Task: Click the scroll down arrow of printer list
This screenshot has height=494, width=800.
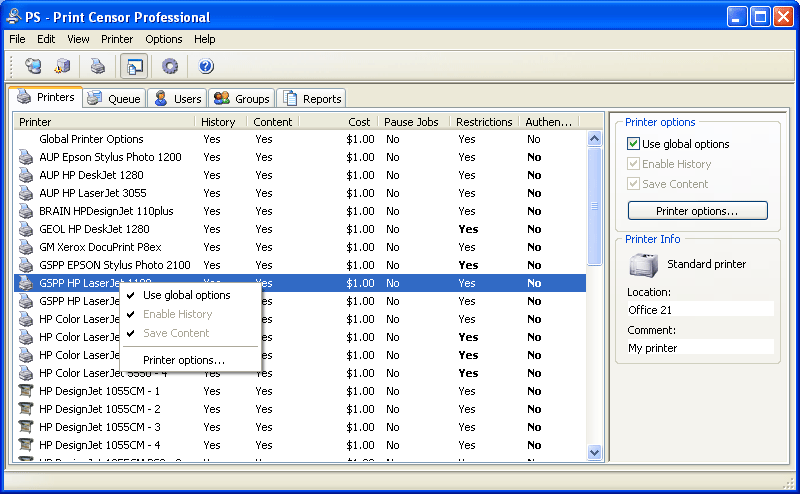Action: point(595,452)
